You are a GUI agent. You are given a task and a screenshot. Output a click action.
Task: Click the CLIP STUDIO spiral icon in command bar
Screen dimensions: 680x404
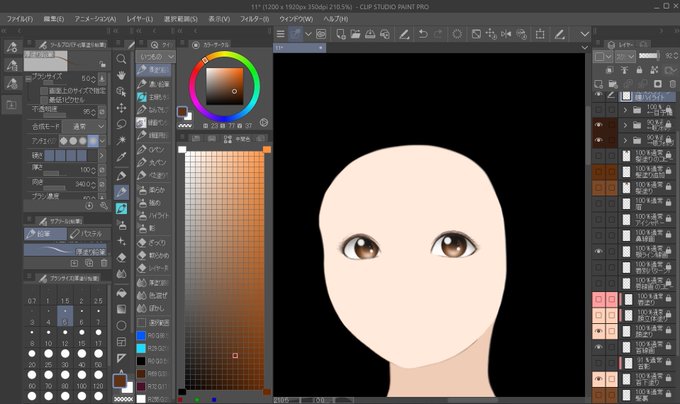(x=321, y=34)
